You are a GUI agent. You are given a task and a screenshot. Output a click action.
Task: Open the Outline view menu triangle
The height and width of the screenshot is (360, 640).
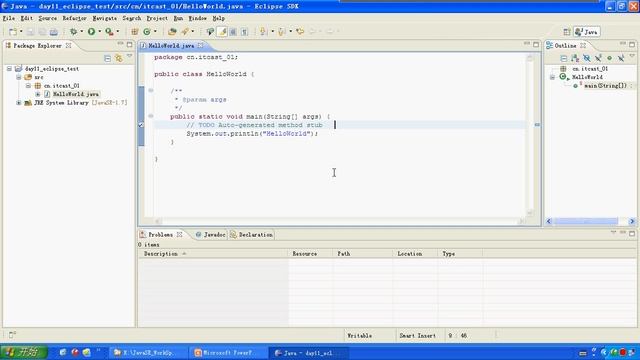pyautogui.click(x=632, y=56)
